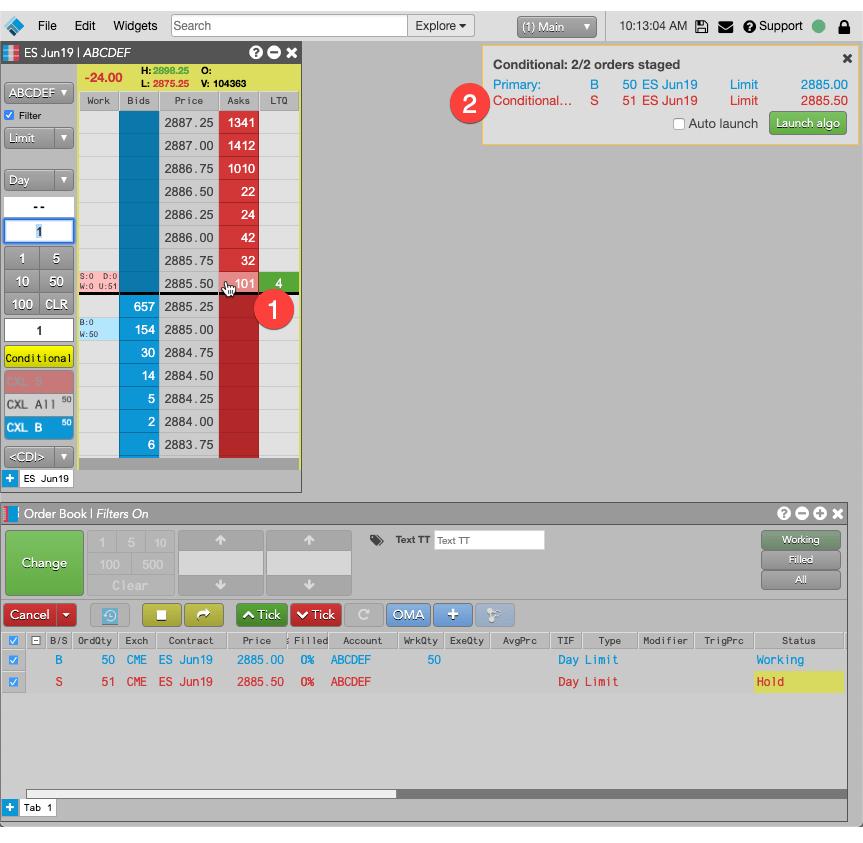Click the algo flow-chart icon button

(494, 615)
